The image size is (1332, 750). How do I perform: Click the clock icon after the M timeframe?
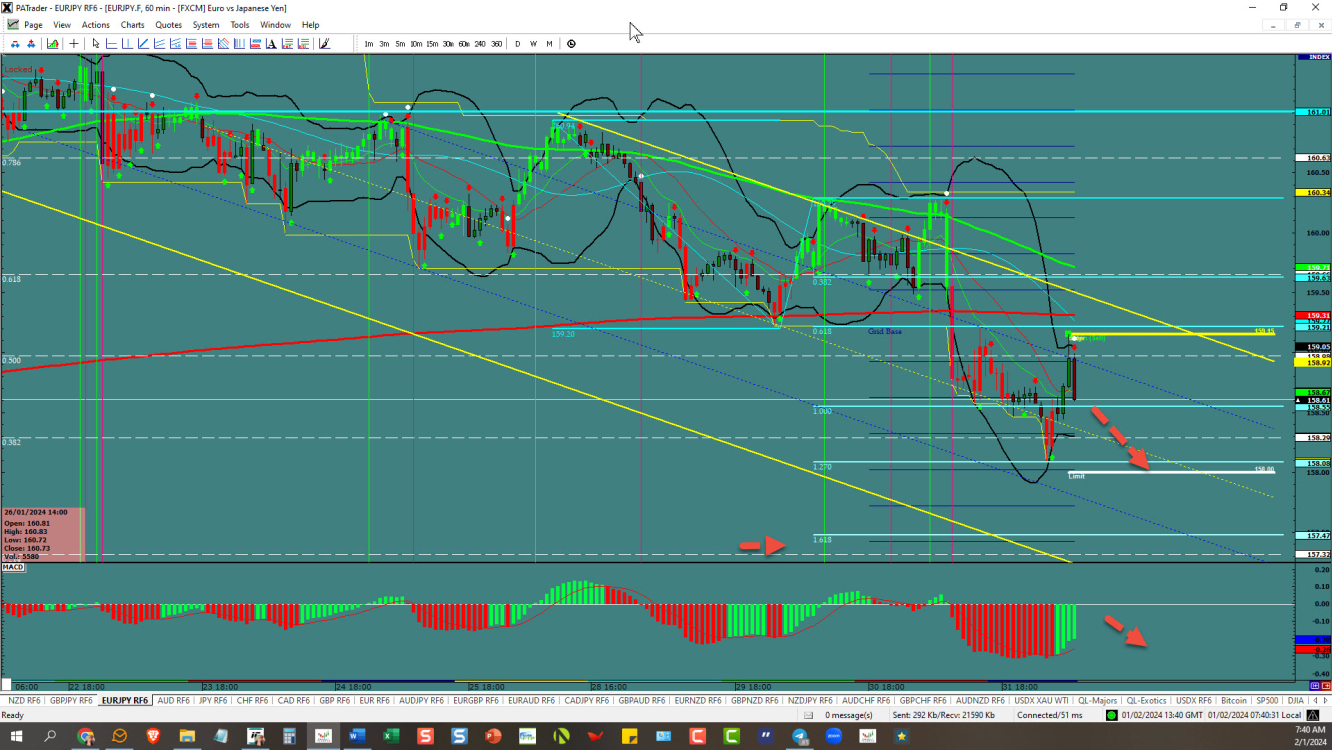tap(571, 44)
